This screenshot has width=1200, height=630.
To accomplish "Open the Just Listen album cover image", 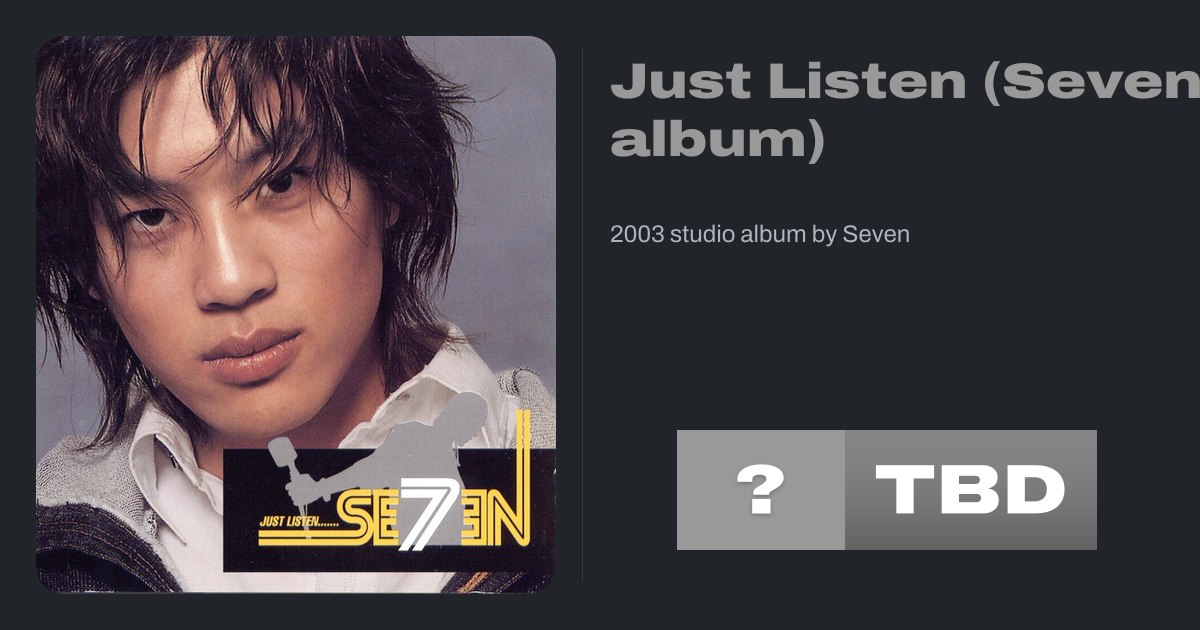I will pos(296,314).
